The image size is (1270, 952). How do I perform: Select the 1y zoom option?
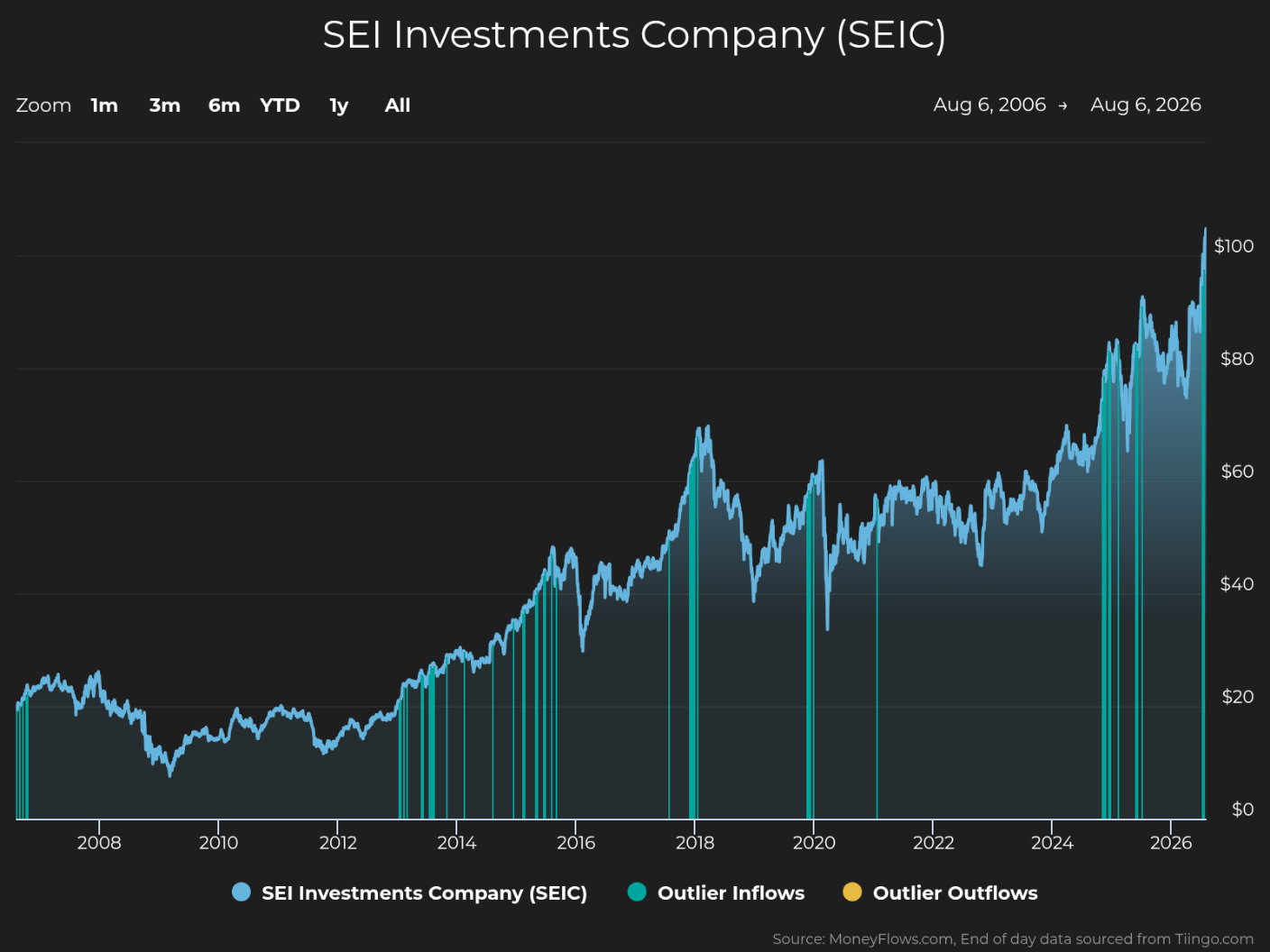coord(339,105)
